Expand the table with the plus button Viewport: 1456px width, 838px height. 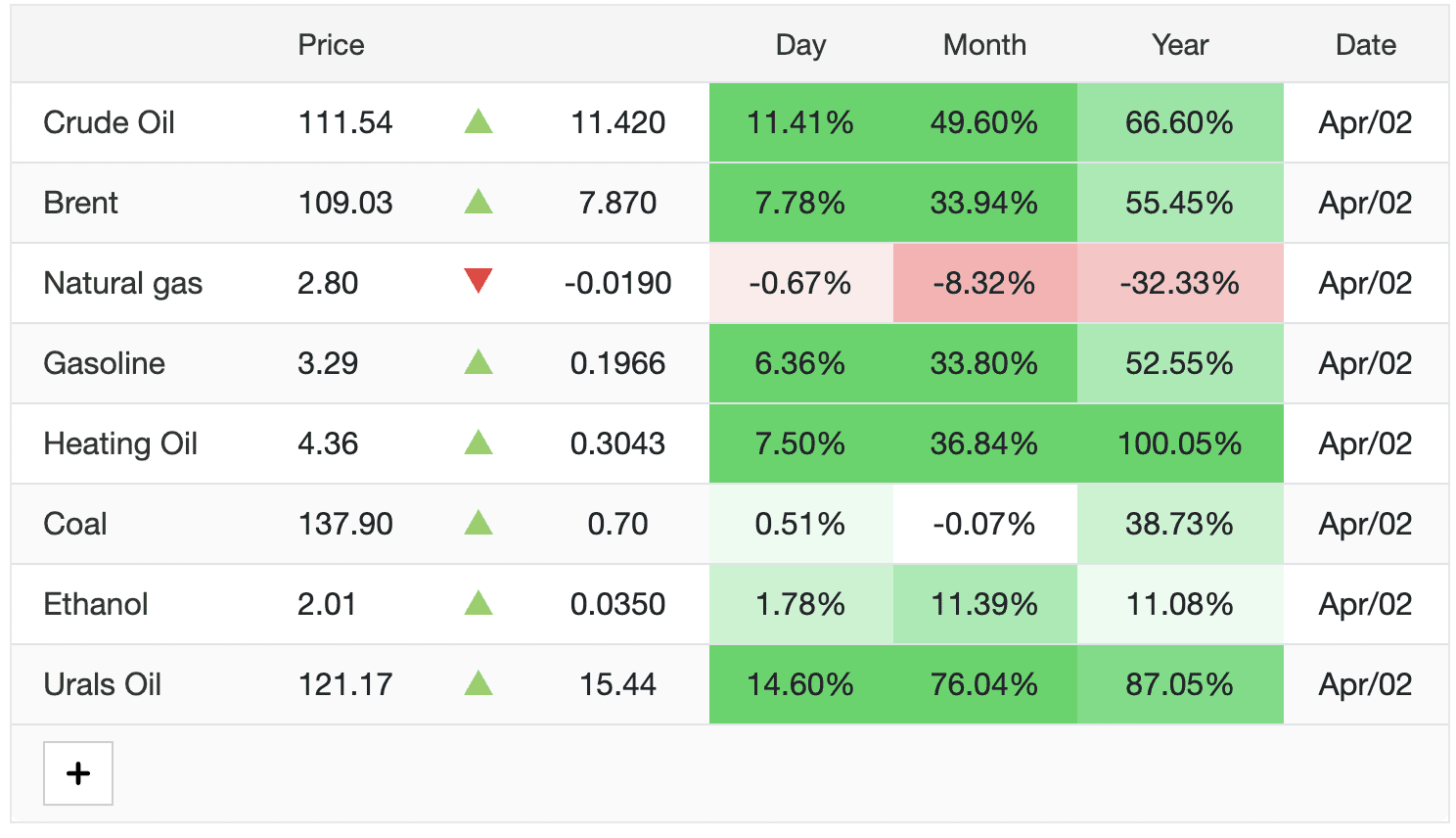click(x=78, y=773)
